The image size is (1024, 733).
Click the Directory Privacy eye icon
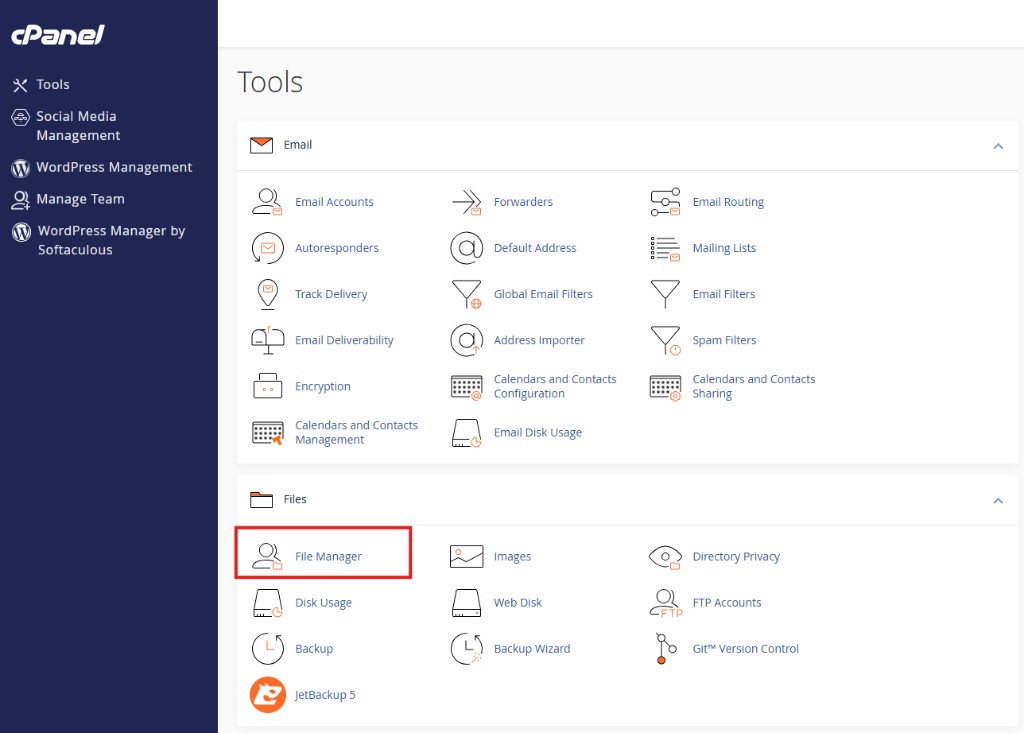pyautogui.click(x=665, y=557)
